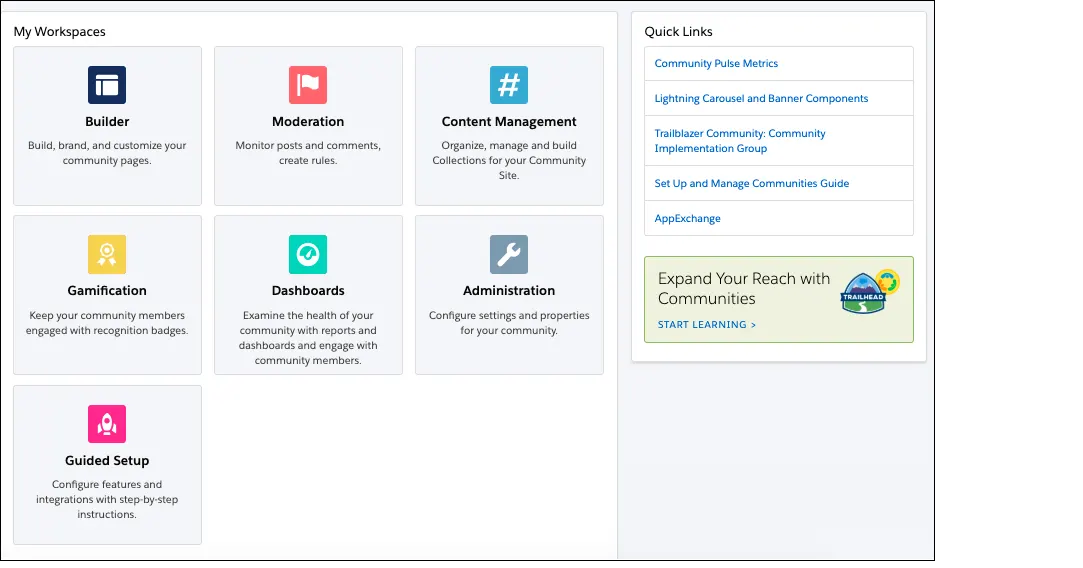Go to the AppExchange link
The width and height of the screenshot is (1083, 568).
(x=687, y=219)
